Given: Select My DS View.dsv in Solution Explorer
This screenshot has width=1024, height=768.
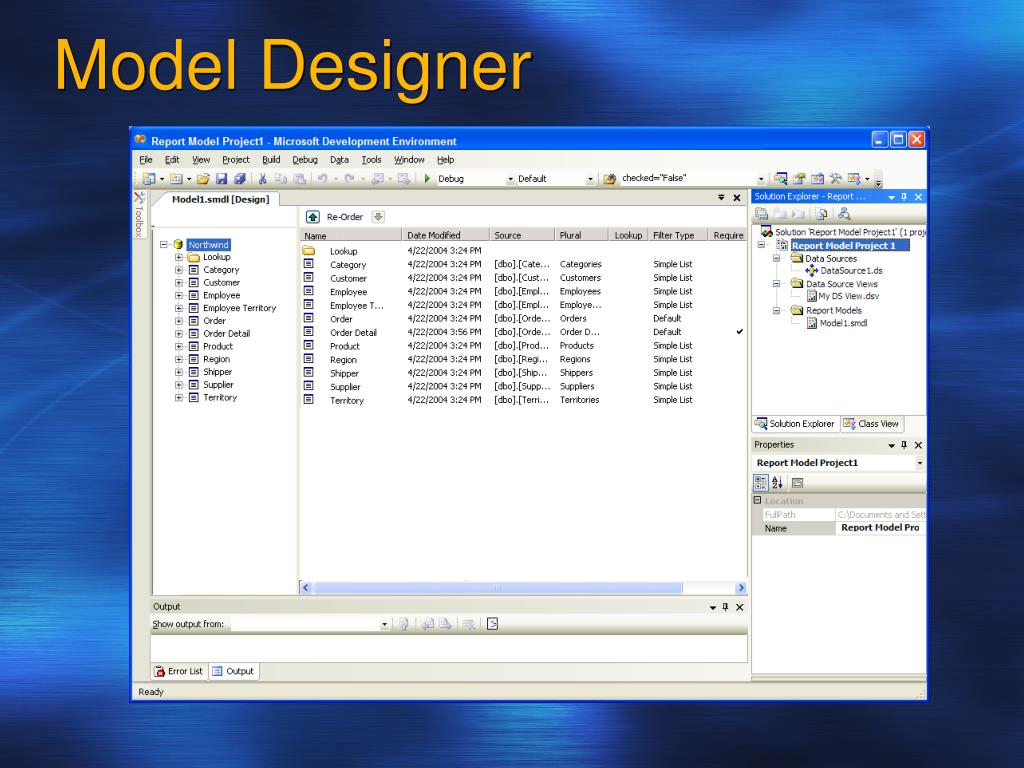Looking at the screenshot, I should click(x=848, y=296).
